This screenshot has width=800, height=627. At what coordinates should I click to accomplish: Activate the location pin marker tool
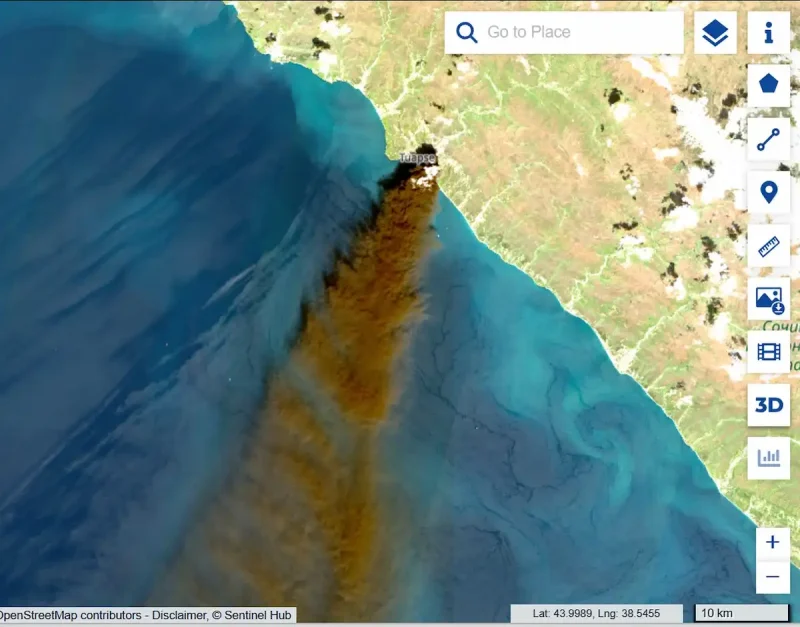(x=768, y=192)
